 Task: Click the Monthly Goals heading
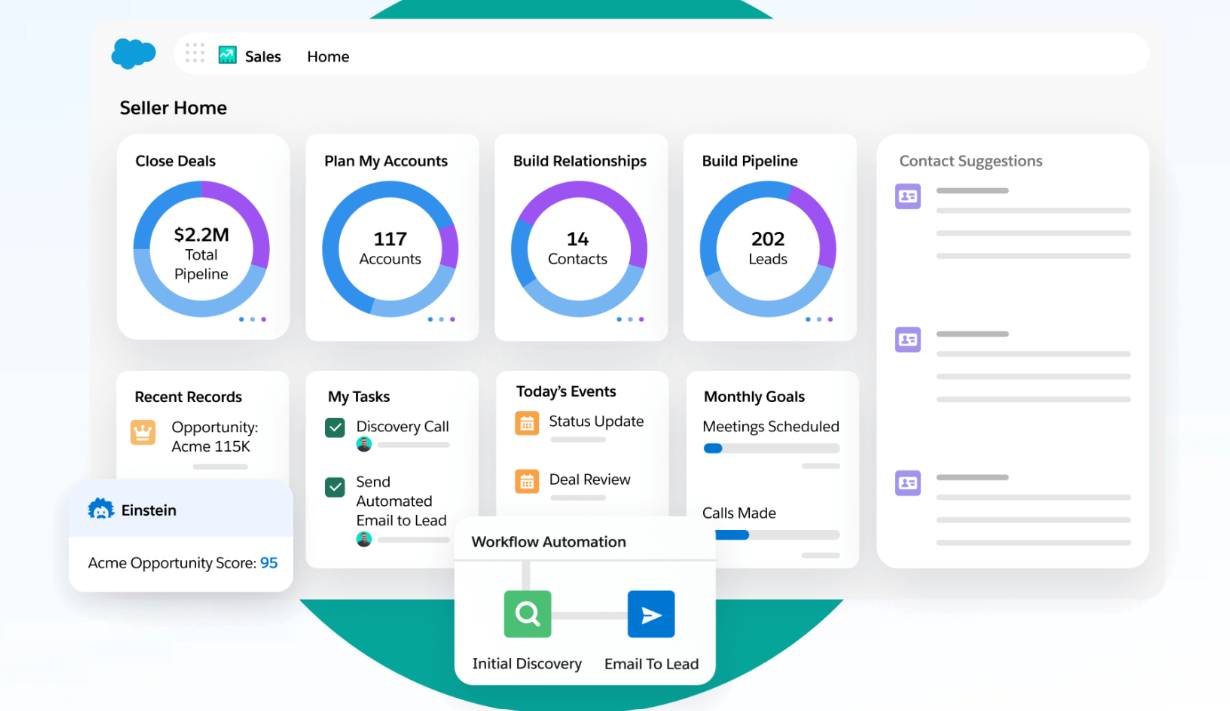(754, 397)
